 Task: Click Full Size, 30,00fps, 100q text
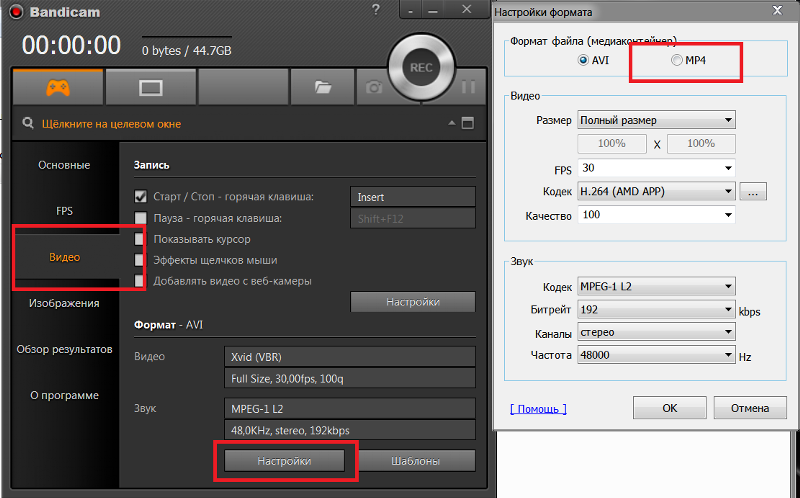[287, 379]
